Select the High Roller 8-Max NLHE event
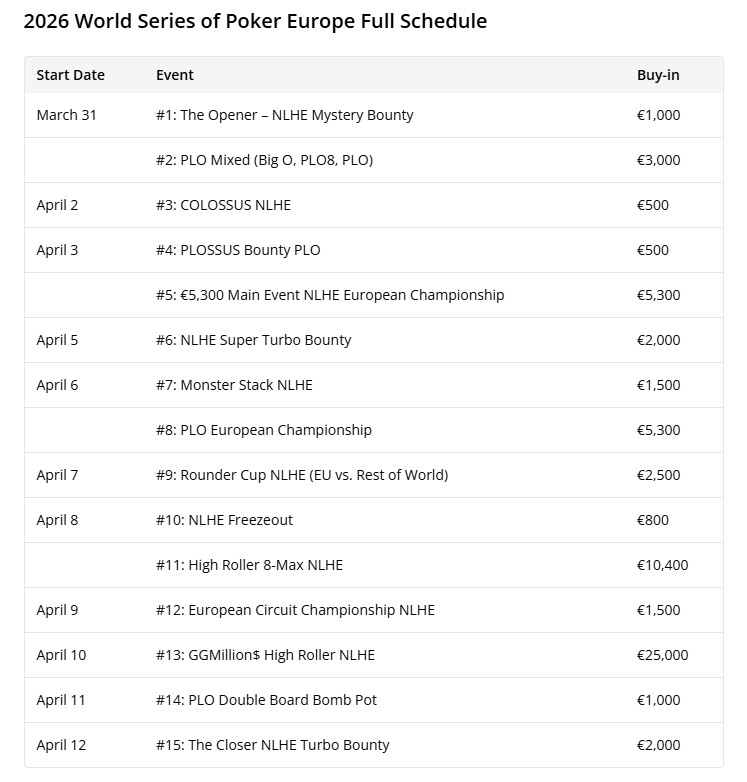The height and width of the screenshot is (782, 747). click(x=249, y=565)
